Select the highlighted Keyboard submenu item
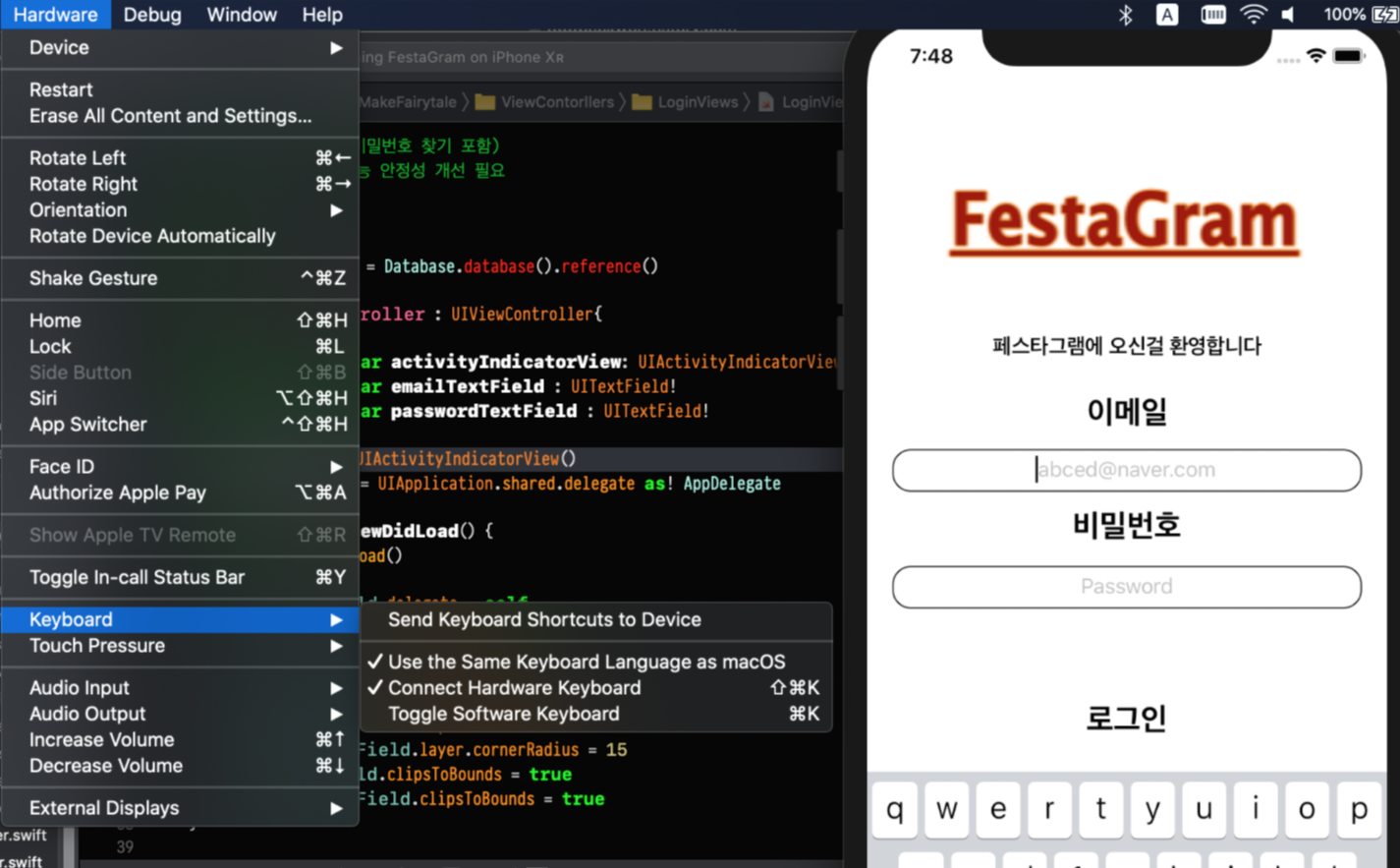1400x868 pixels. (180, 619)
